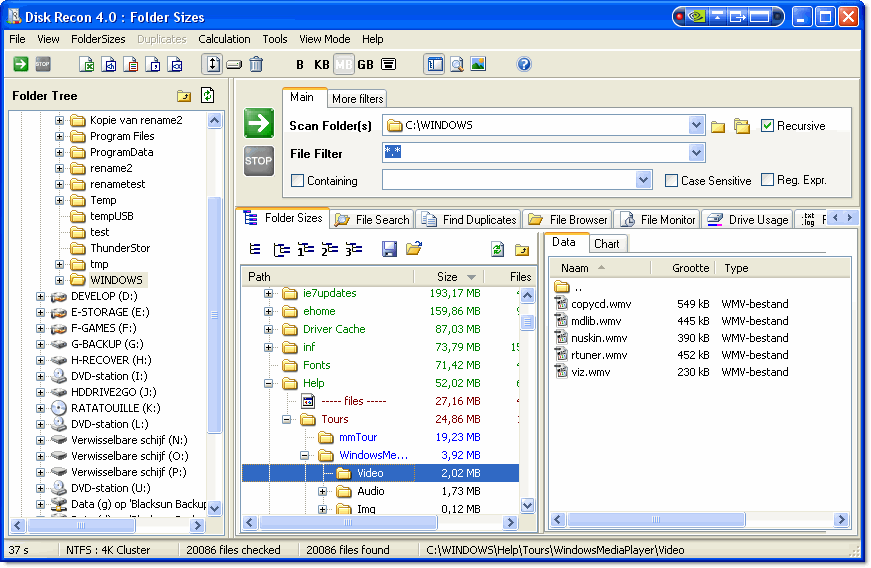Viewport: 871px width, 568px height.
Task: Click the up-folder icon in Folder Tree header
Action: point(184,97)
